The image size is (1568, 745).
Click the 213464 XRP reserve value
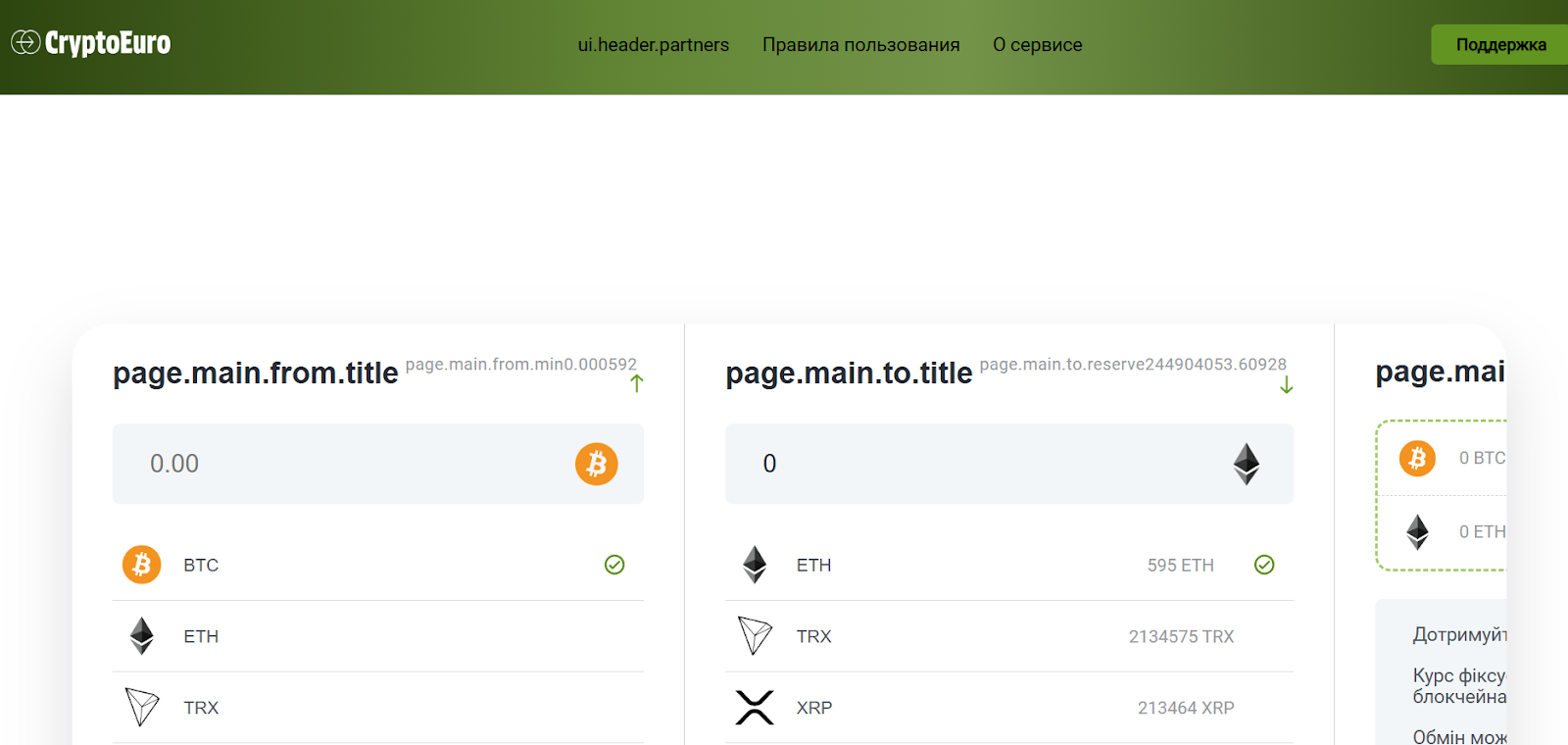1186,708
